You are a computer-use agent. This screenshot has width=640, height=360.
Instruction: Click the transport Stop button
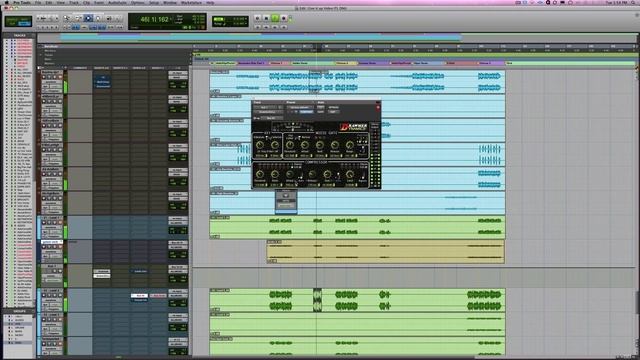tap(266, 18)
